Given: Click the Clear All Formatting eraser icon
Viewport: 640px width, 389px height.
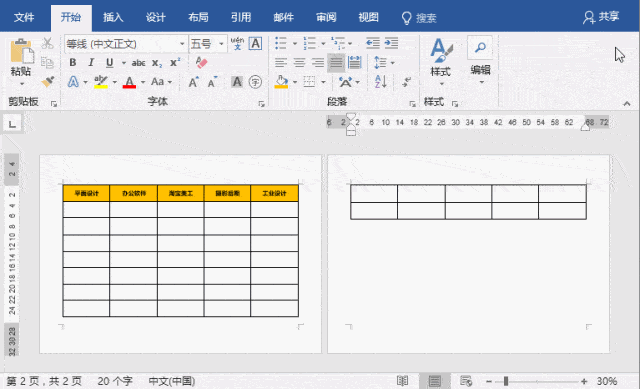Looking at the screenshot, I should [201, 62].
